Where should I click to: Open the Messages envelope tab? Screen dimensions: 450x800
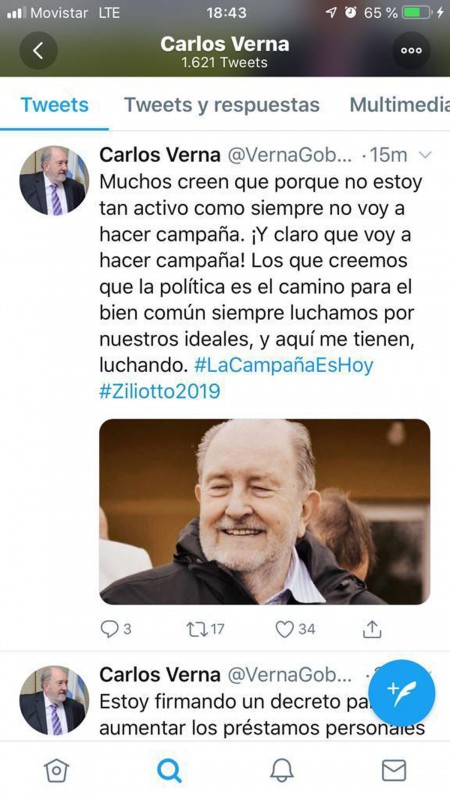394,770
